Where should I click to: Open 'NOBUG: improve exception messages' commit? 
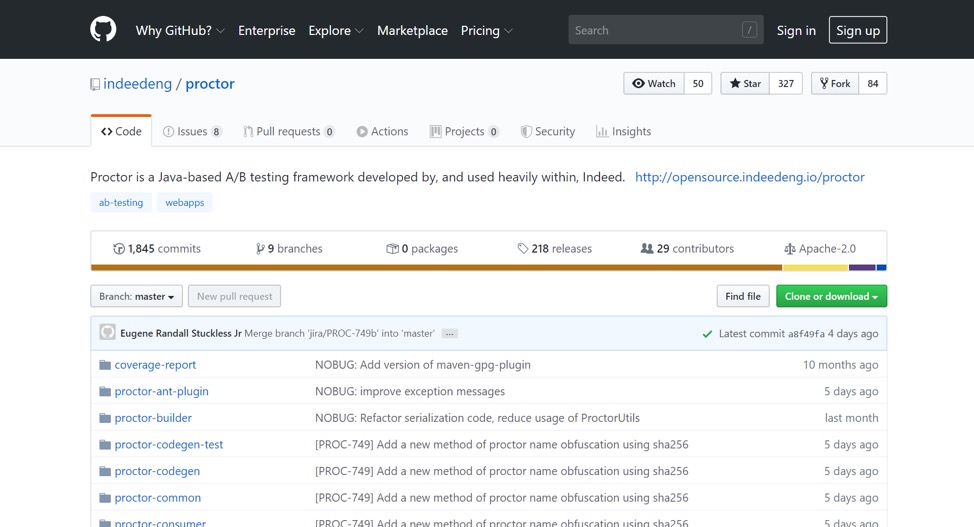tap(410, 392)
